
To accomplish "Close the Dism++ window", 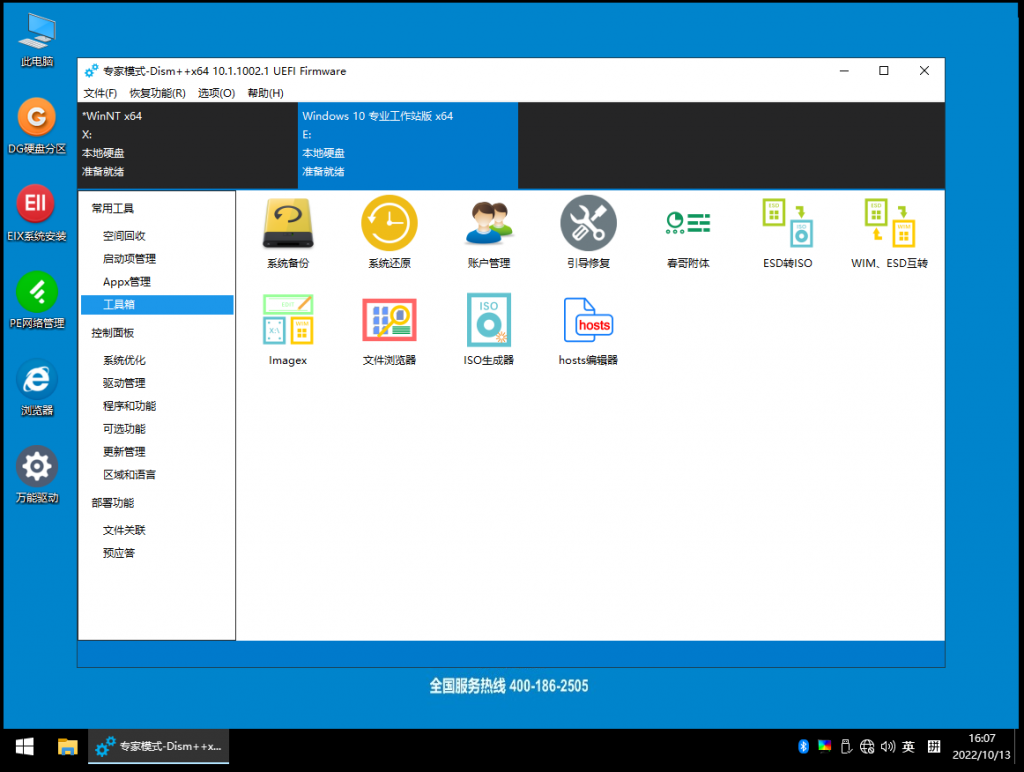I will click(924, 71).
